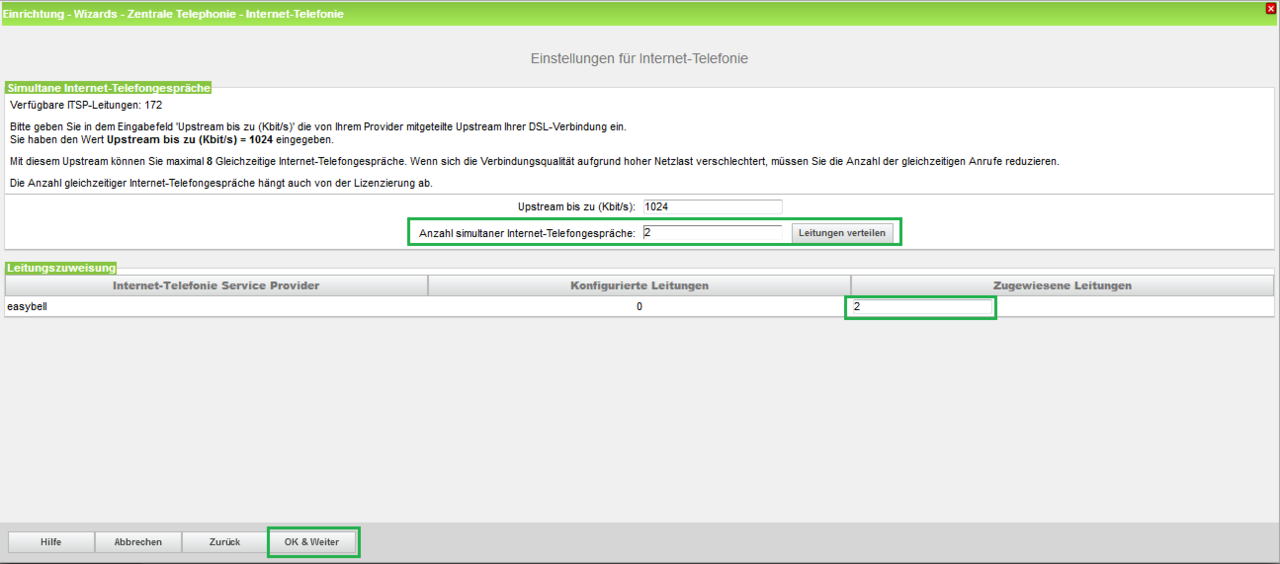Click the Konfigurierte Leitungen column header

tap(639, 286)
